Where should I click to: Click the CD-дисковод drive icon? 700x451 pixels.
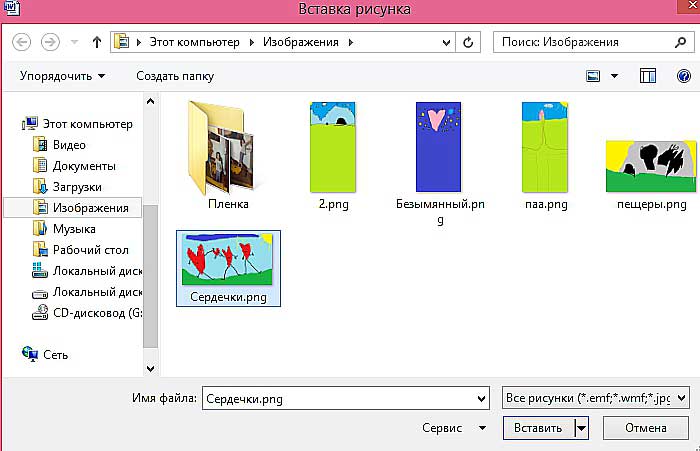[40, 312]
